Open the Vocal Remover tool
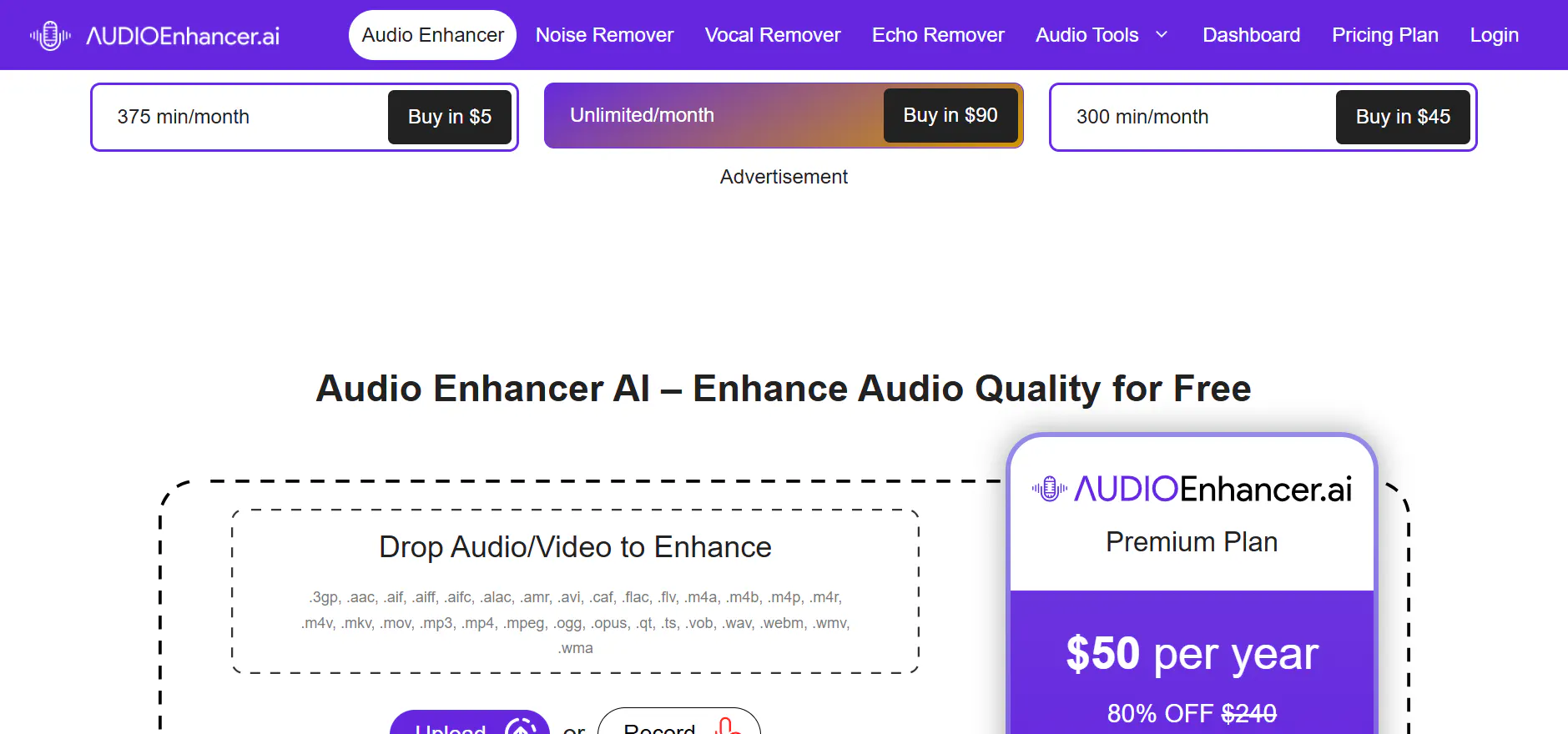1568x734 pixels. pyautogui.click(x=773, y=35)
